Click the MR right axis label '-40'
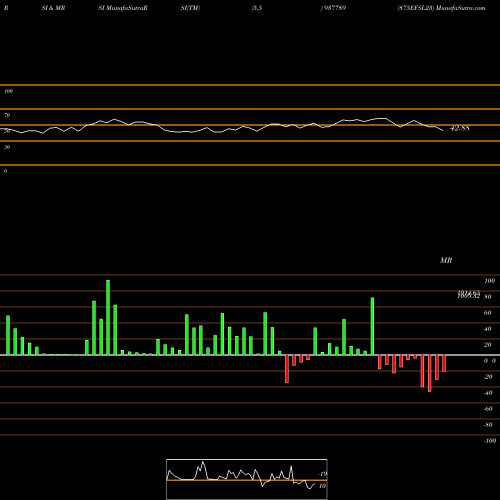This screenshot has height=500, width=500. click(x=488, y=393)
